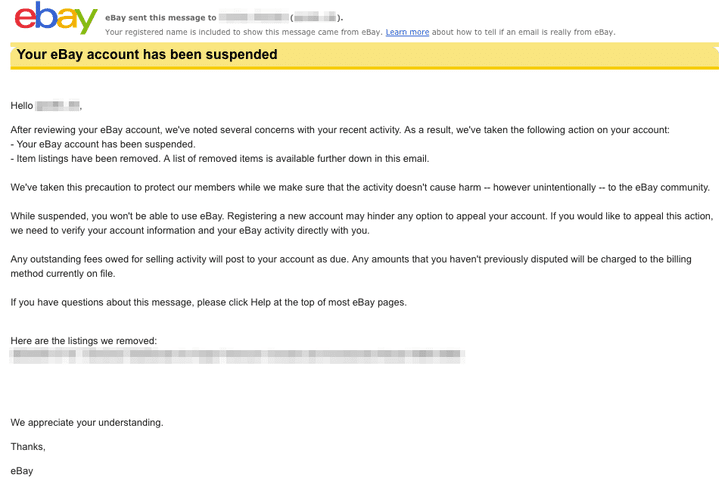Click the 'Any outstanding fees owed' paragraph
The height and width of the screenshot is (481, 728).
coord(351,266)
